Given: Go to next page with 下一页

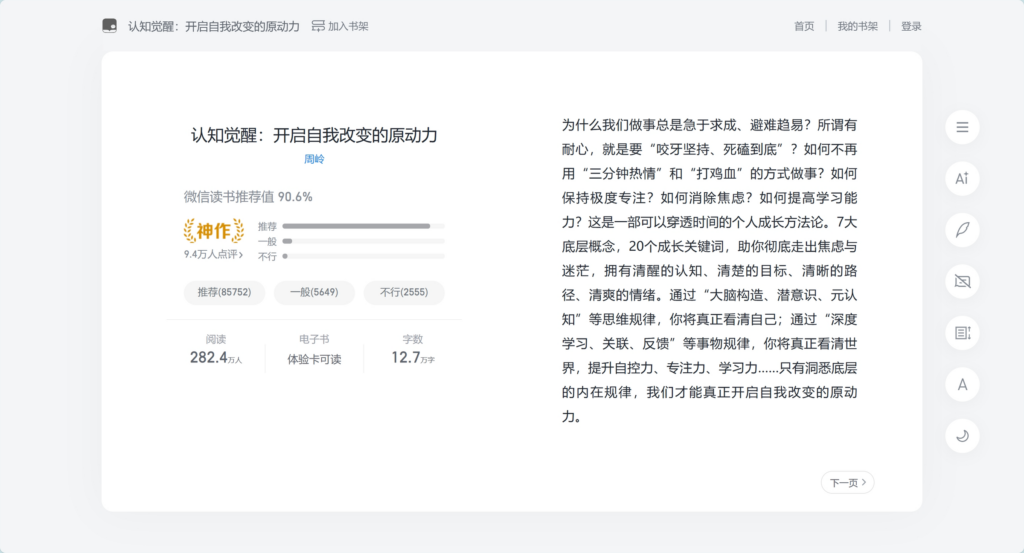Looking at the screenshot, I should (x=847, y=483).
